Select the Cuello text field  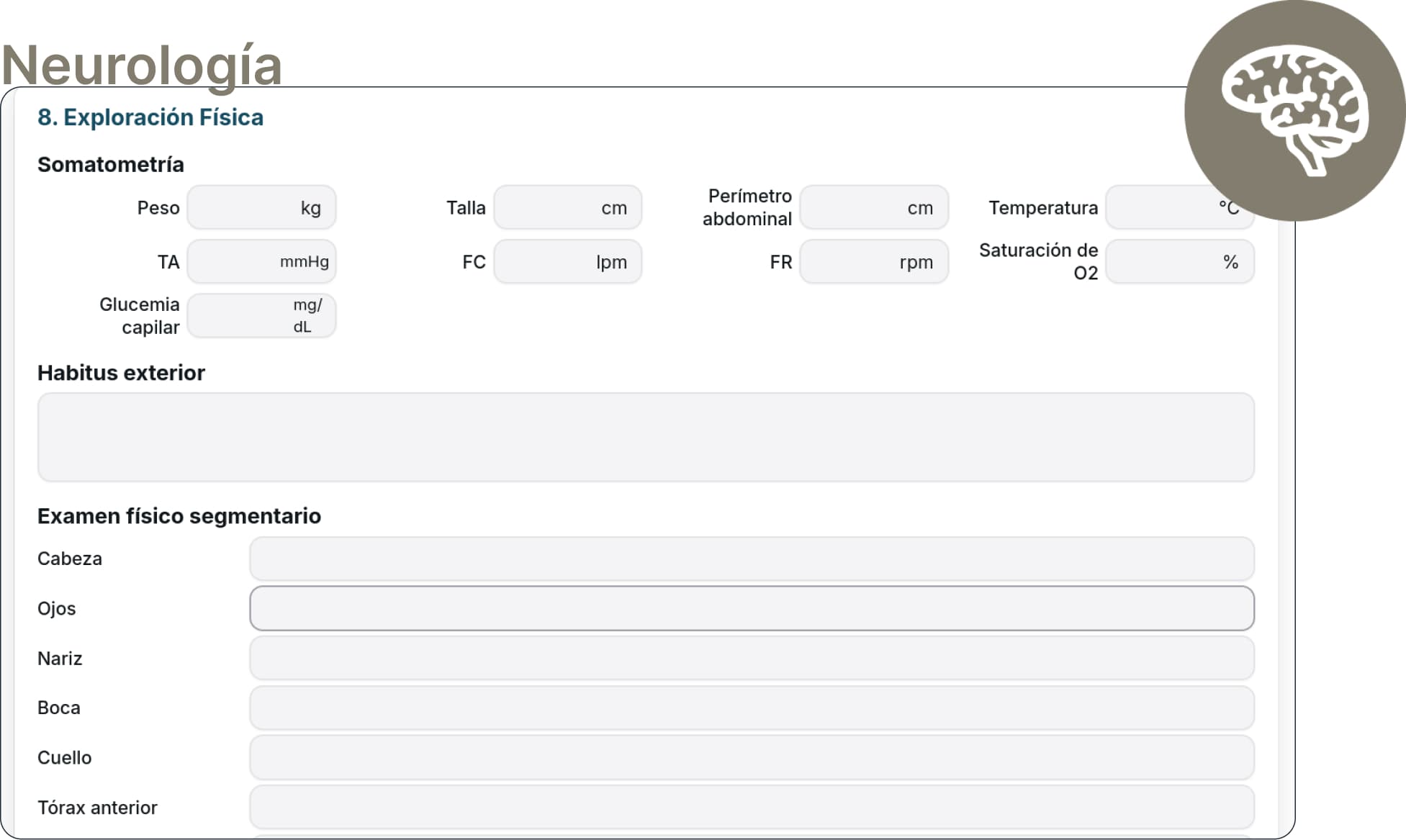[752, 757]
